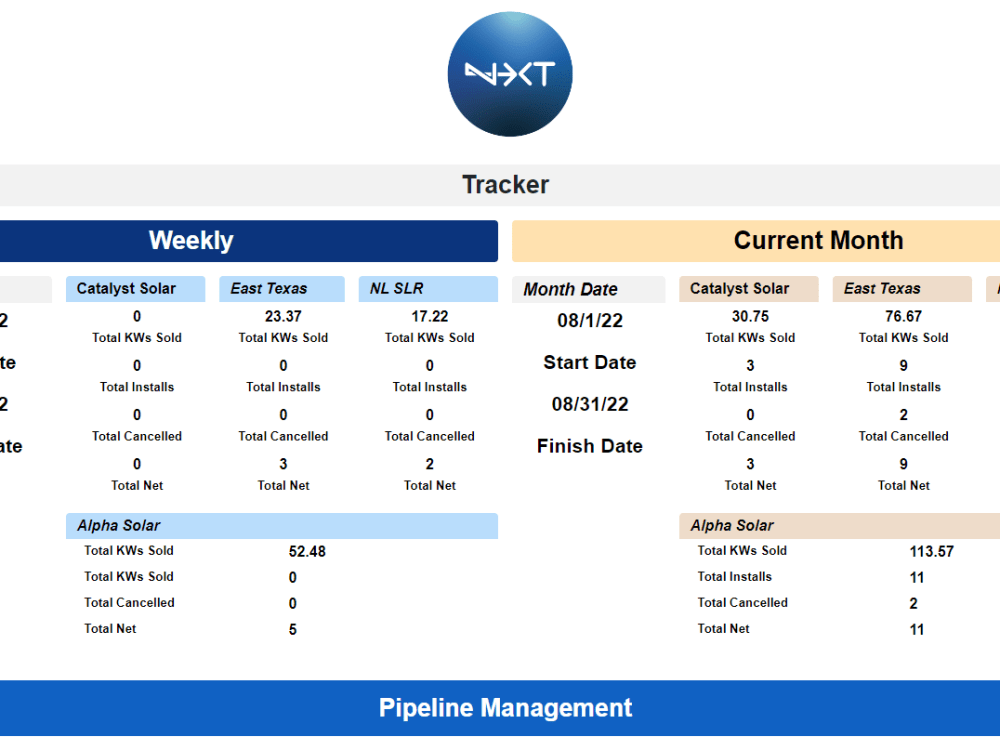Click Catalyst Solar monthly KWs value 30.75

point(751,316)
